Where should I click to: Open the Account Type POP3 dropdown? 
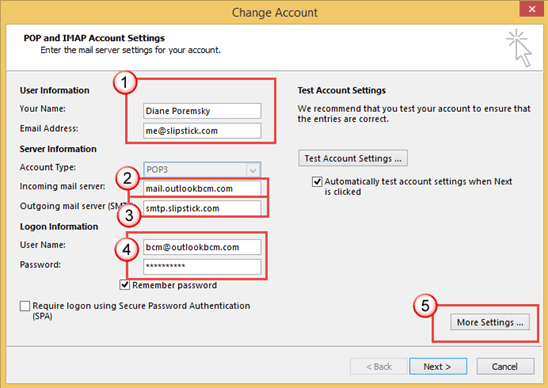202,170
